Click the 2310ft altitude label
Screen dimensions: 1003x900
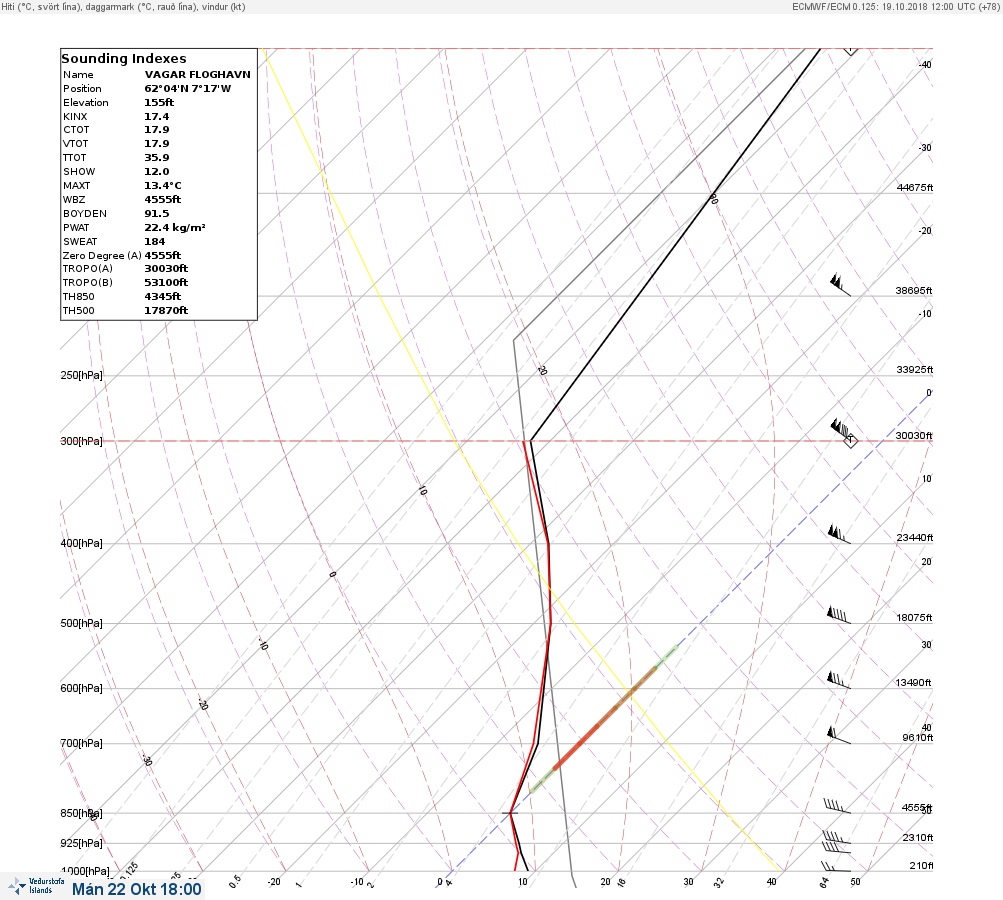[917, 837]
